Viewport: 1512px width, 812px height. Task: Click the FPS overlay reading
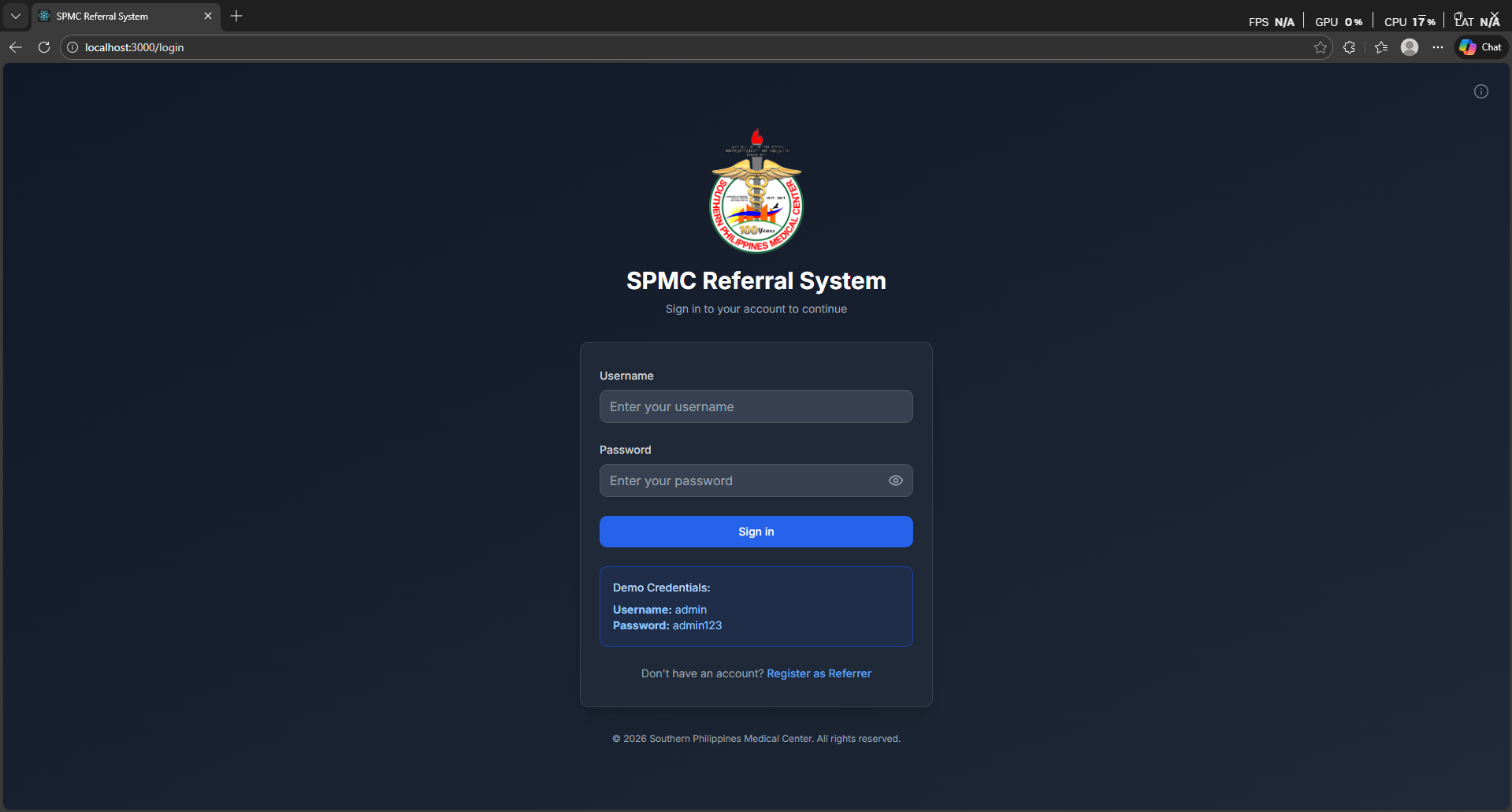tap(1272, 22)
